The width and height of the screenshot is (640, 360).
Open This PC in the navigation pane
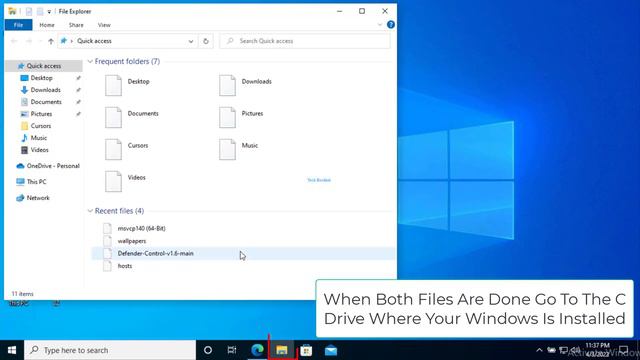pos(36,182)
